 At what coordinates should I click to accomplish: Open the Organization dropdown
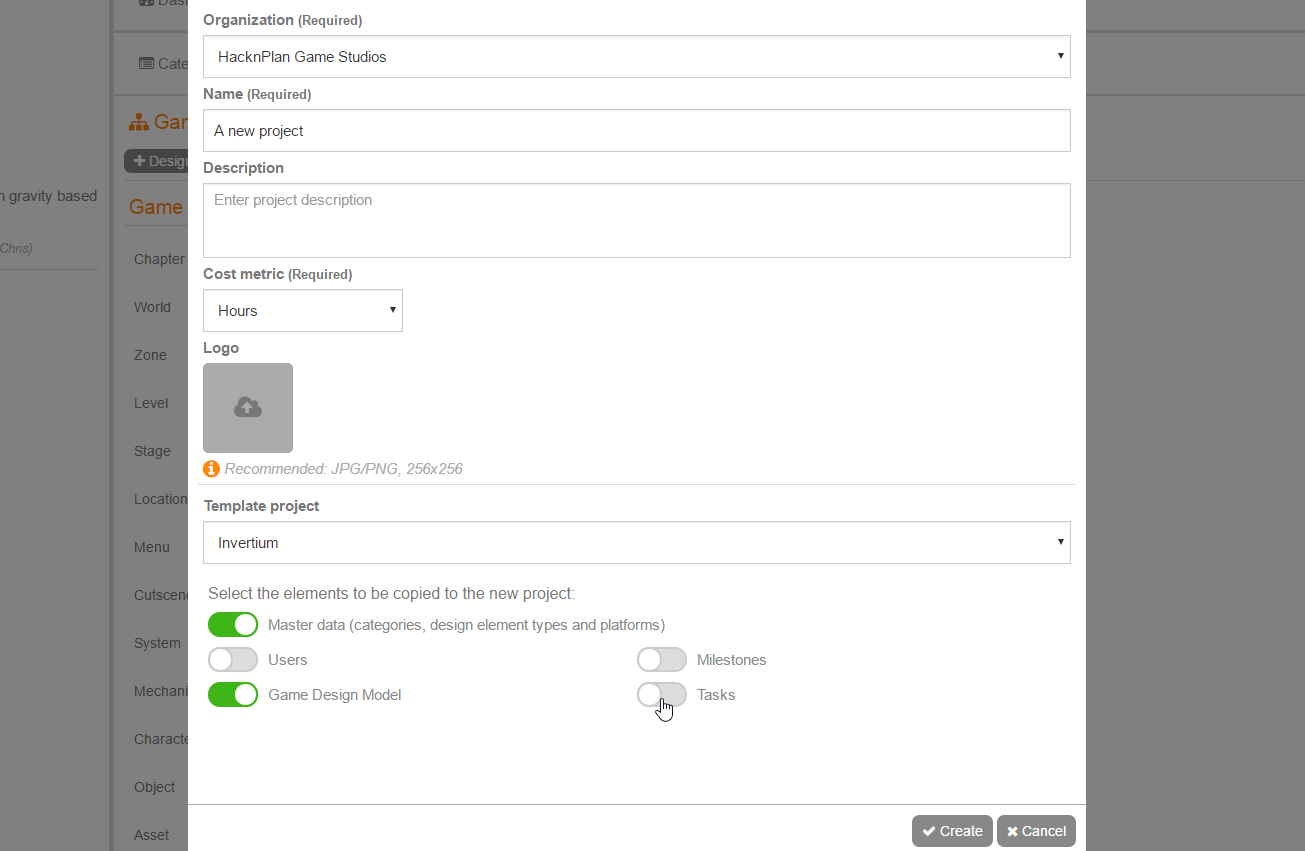click(636, 57)
